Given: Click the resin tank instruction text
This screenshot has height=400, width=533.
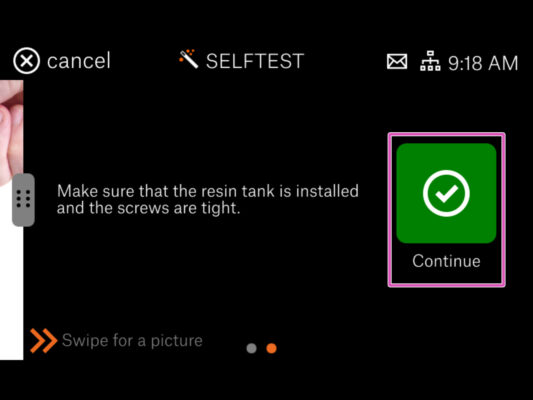Looking at the screenshot, I should (208, 199).
